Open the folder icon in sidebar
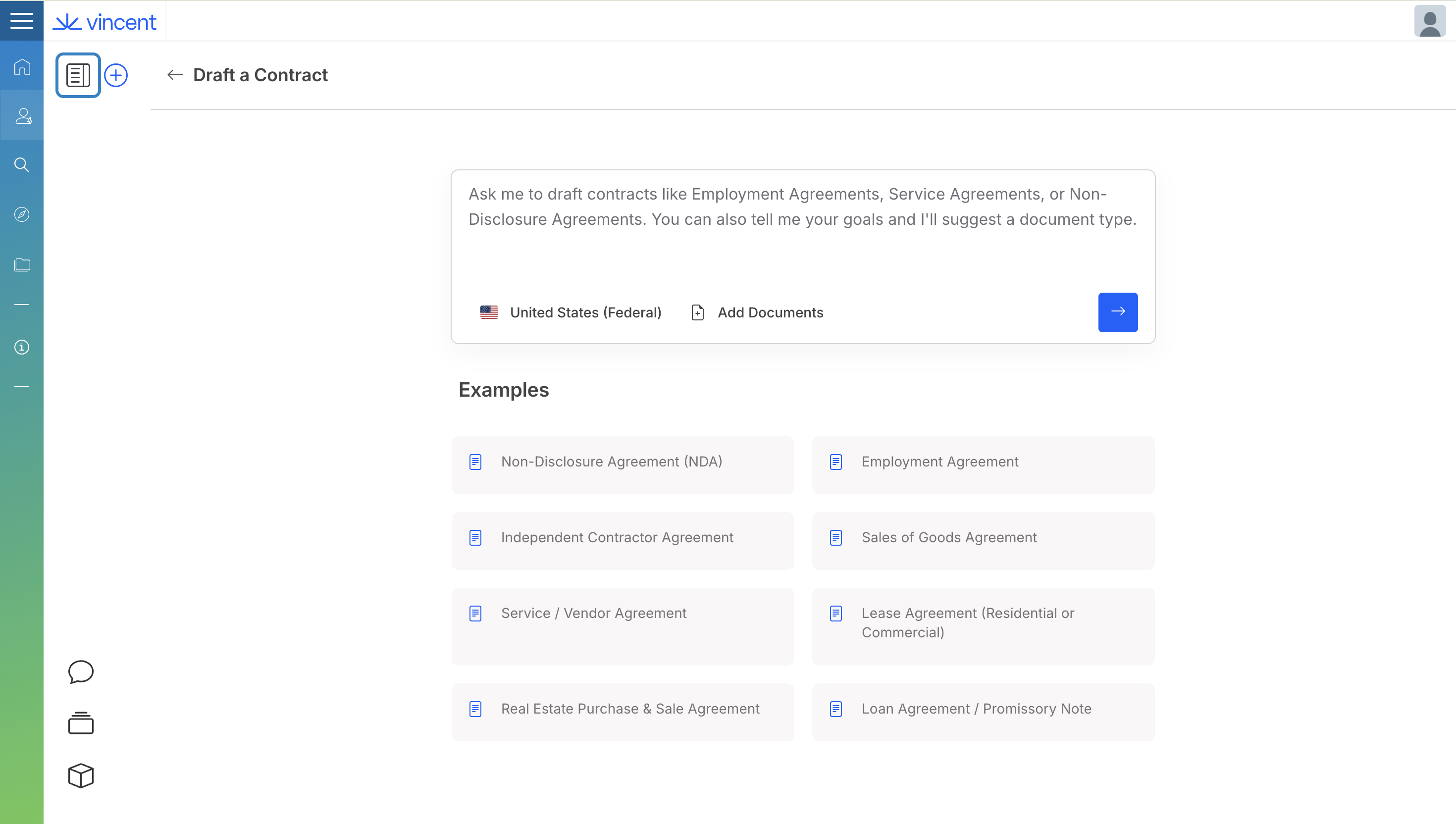This screenshot has height=824, width=1456. point(22,264)
